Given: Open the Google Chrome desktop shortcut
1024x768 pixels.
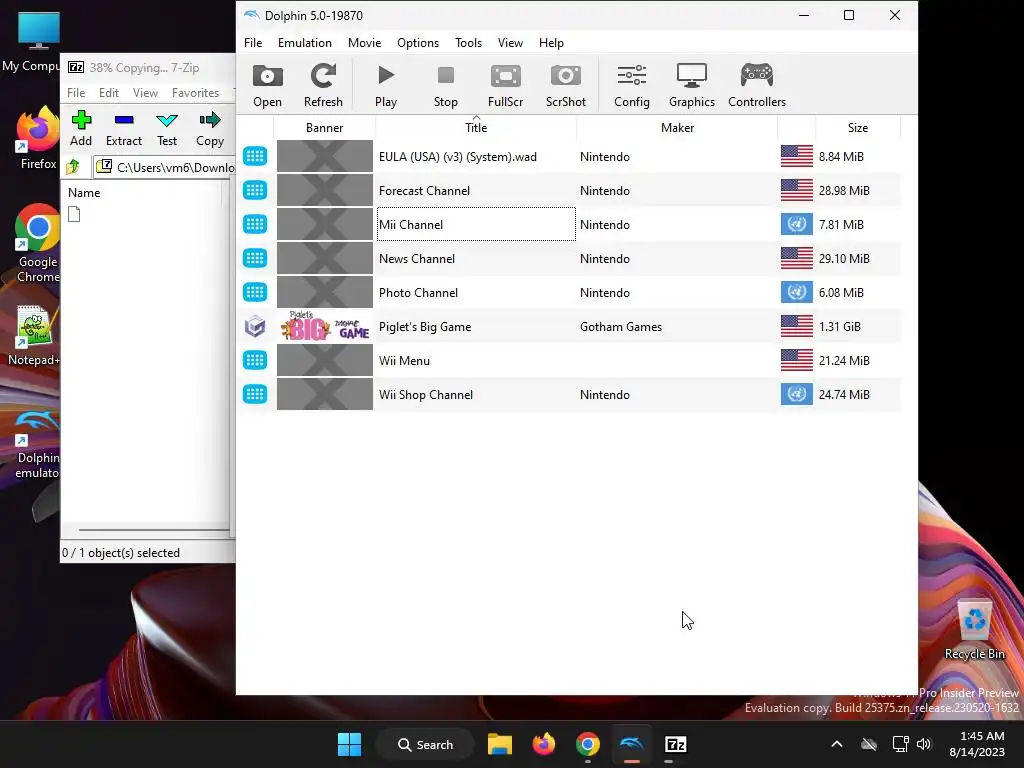Looking at the screenshot, I should point(38,243).
